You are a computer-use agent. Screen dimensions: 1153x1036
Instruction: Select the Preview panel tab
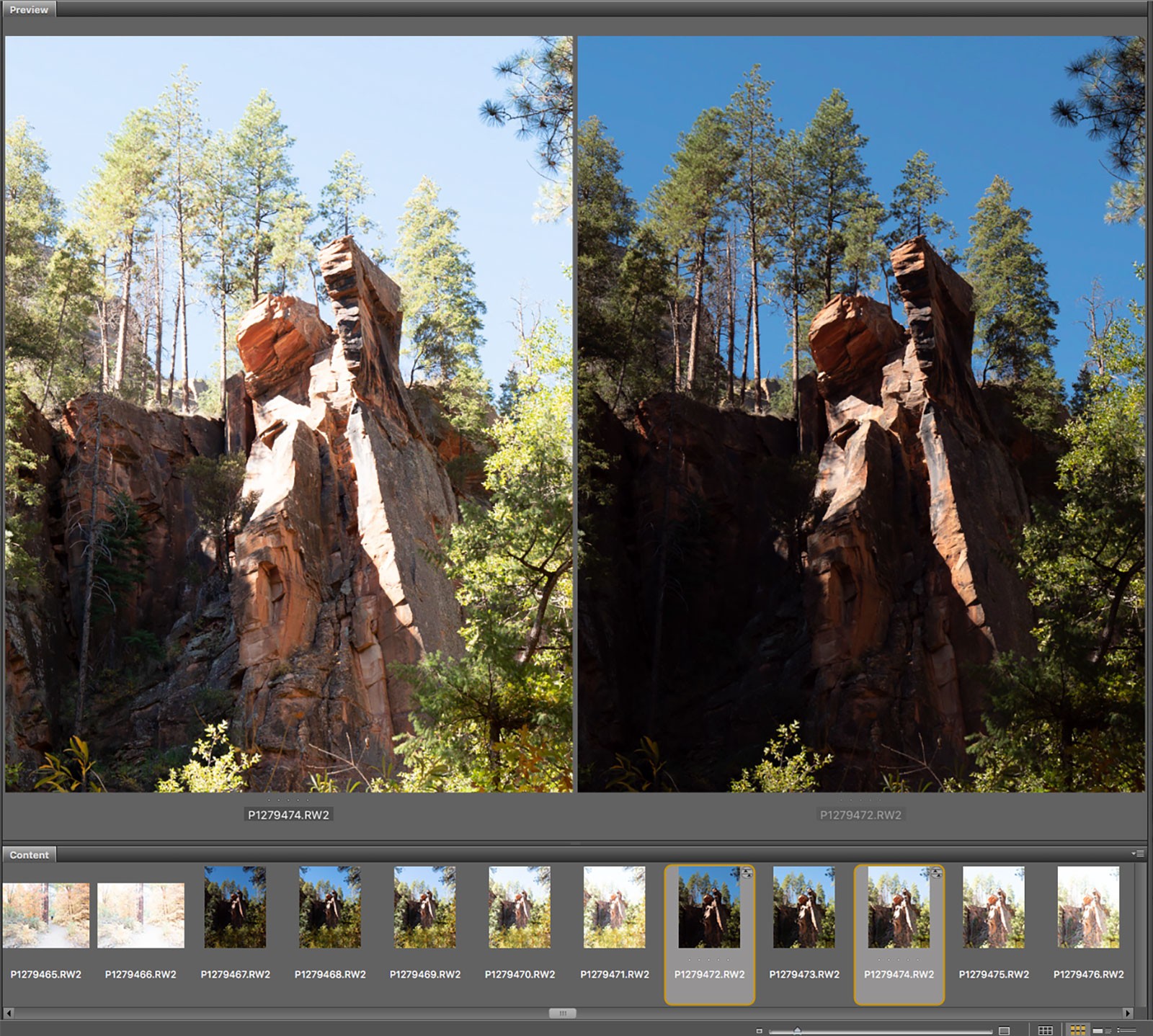tap(29, 9)
